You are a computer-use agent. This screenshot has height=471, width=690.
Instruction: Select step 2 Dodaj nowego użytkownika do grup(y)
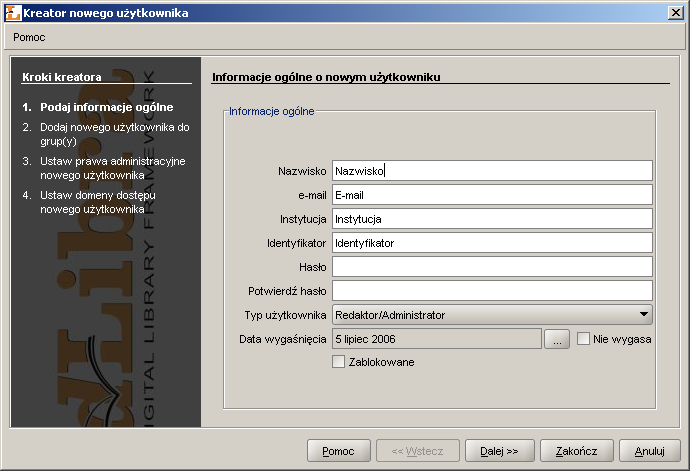(106, 134)
